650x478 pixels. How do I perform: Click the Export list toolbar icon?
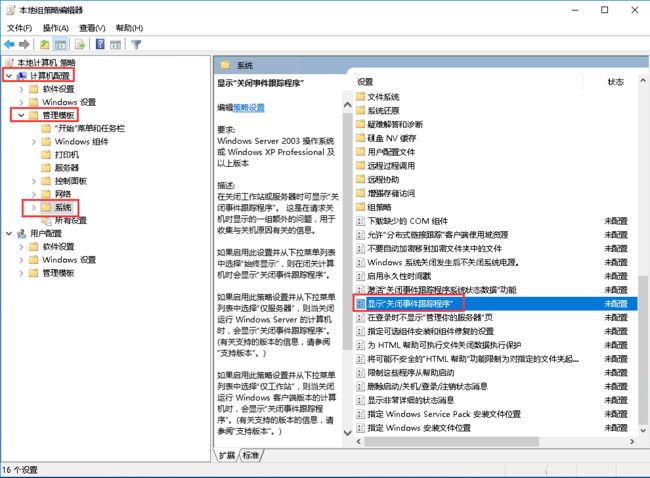coord(80,44)
